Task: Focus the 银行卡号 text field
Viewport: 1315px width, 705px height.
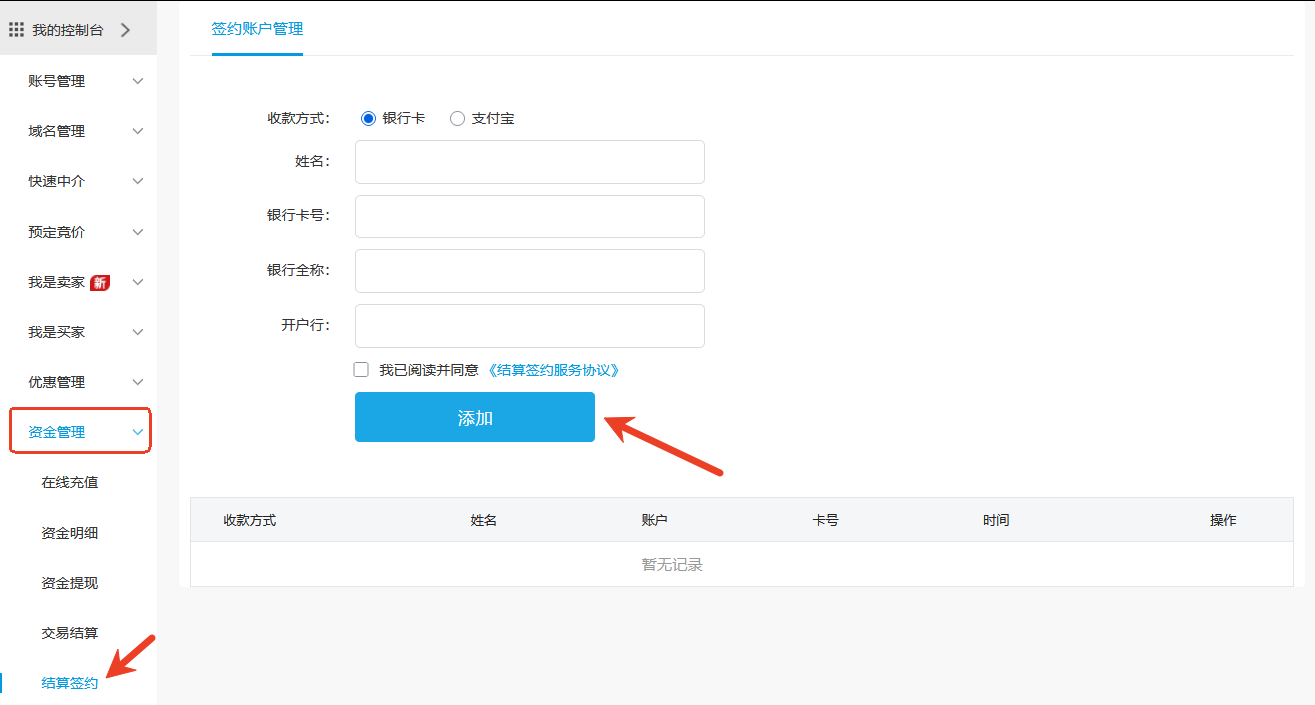Action: (x=530, y=216)
